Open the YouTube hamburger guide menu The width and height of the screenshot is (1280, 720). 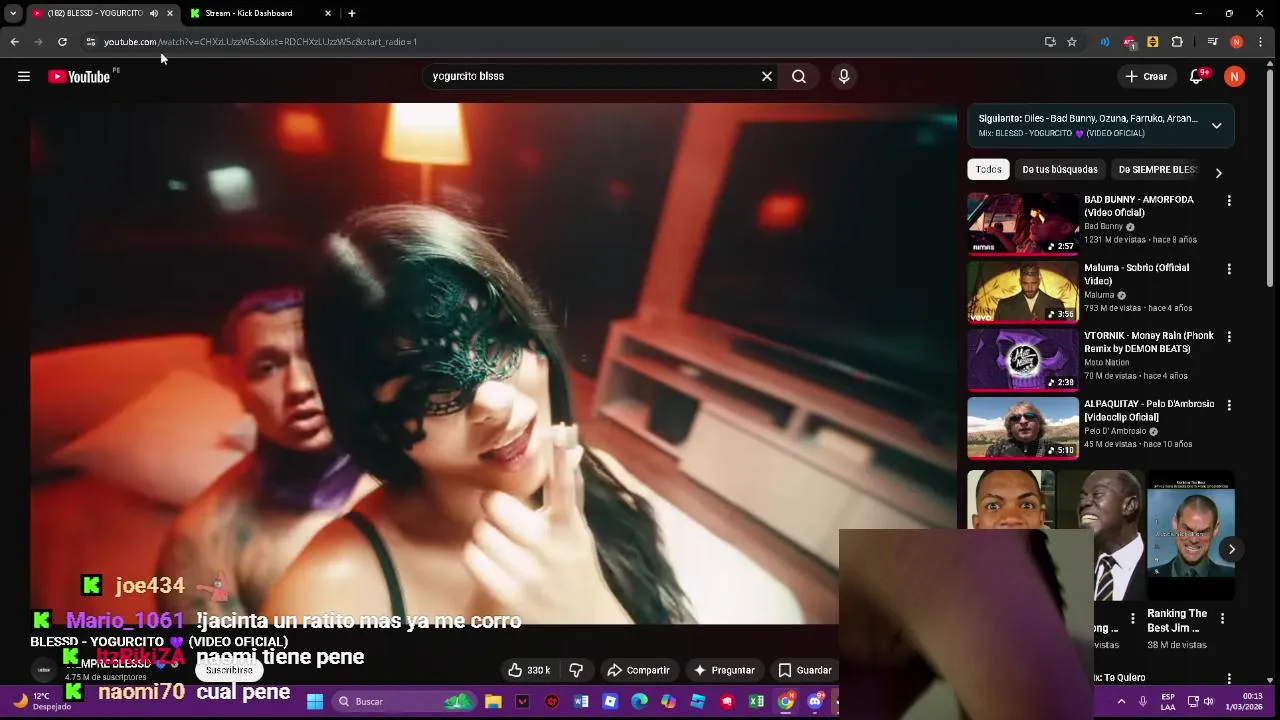(24, 76)
